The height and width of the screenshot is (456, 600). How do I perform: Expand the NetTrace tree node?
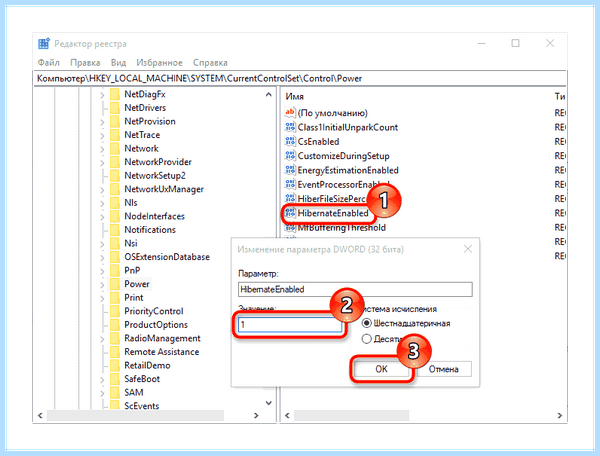pos(102,135)
